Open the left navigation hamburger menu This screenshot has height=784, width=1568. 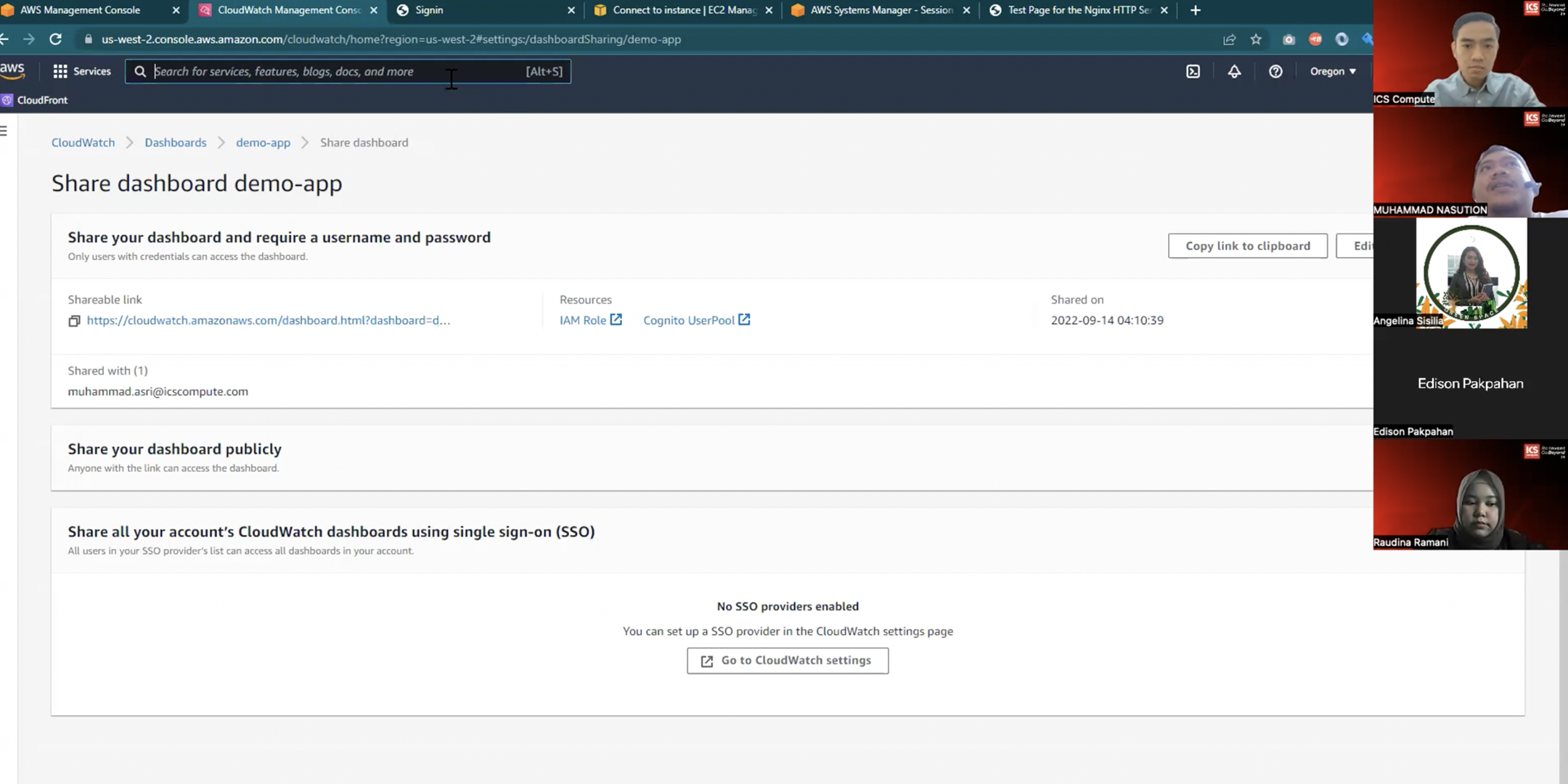(4, 131)
